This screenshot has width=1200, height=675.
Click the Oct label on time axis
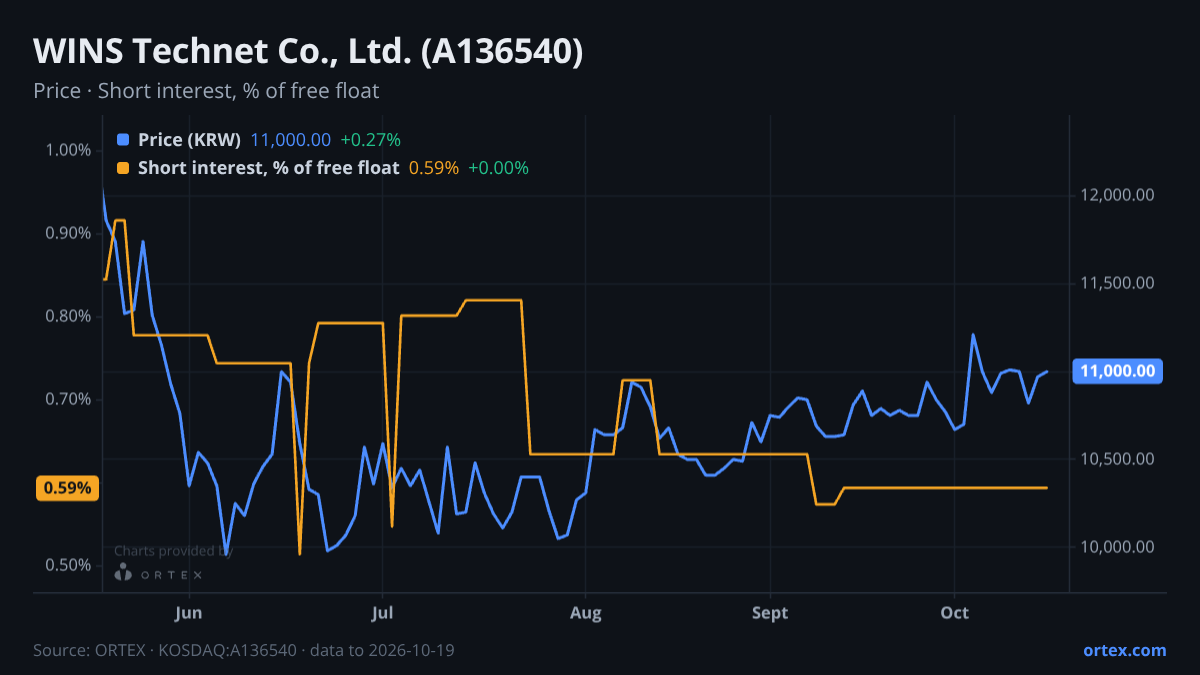click(955, 613)
